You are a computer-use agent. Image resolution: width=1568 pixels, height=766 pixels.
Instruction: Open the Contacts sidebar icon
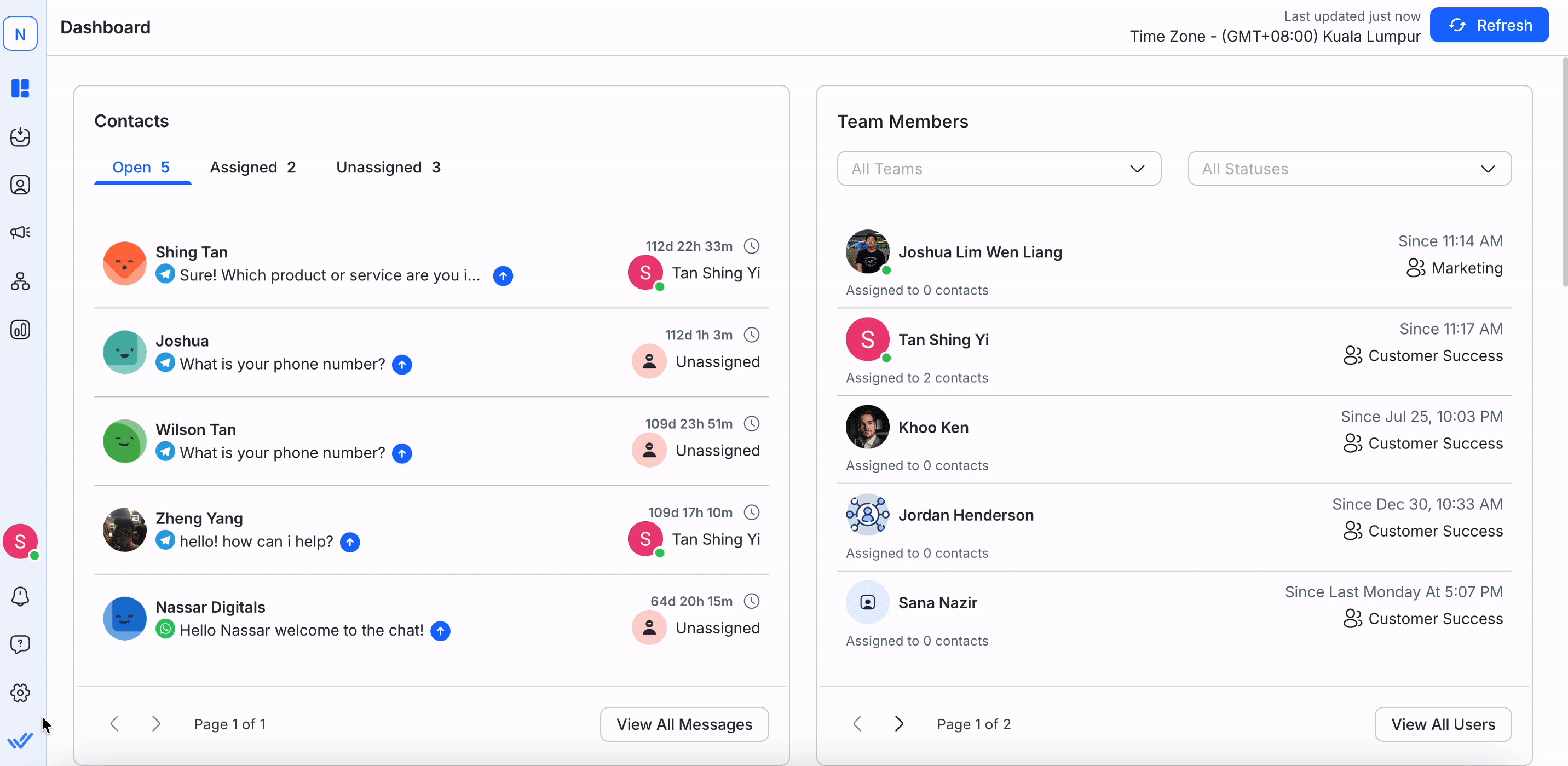[20, 185]
